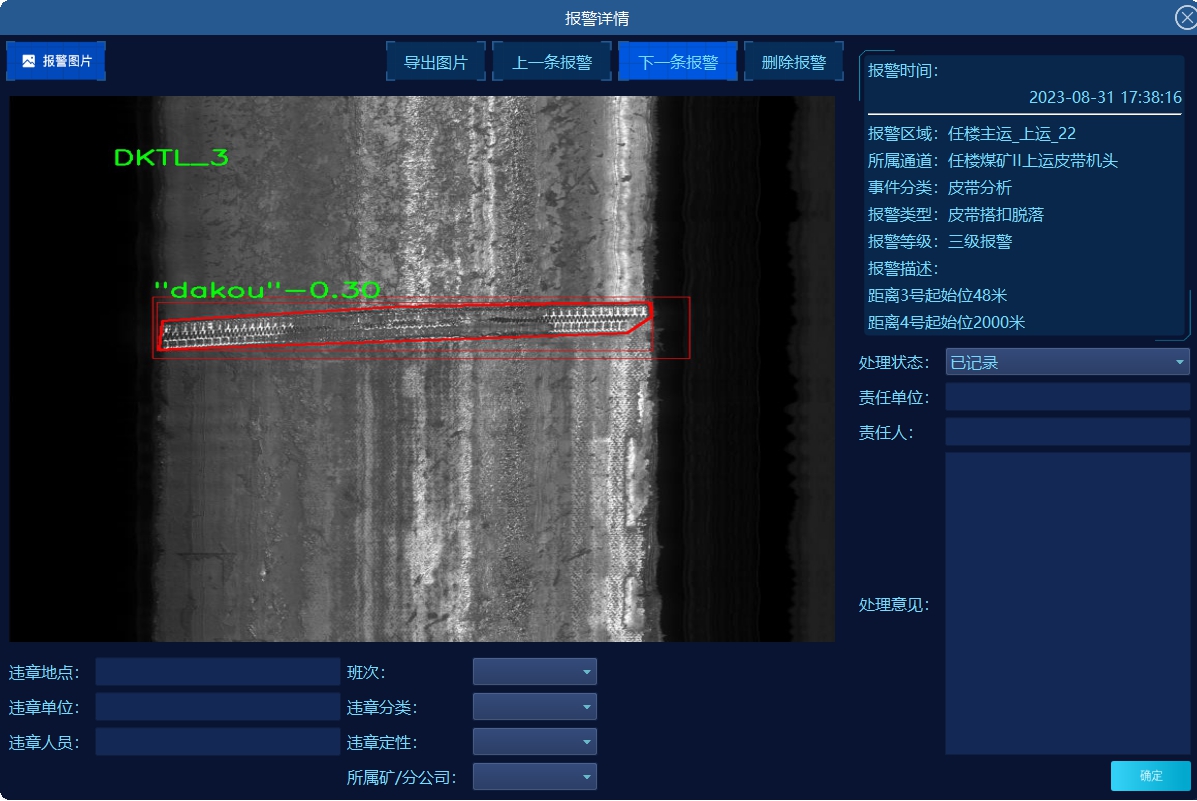Go to previous alarm 上一条报警
Image resolution: width=1197 pixels, height=801 pixels.
tap(552, 62)
